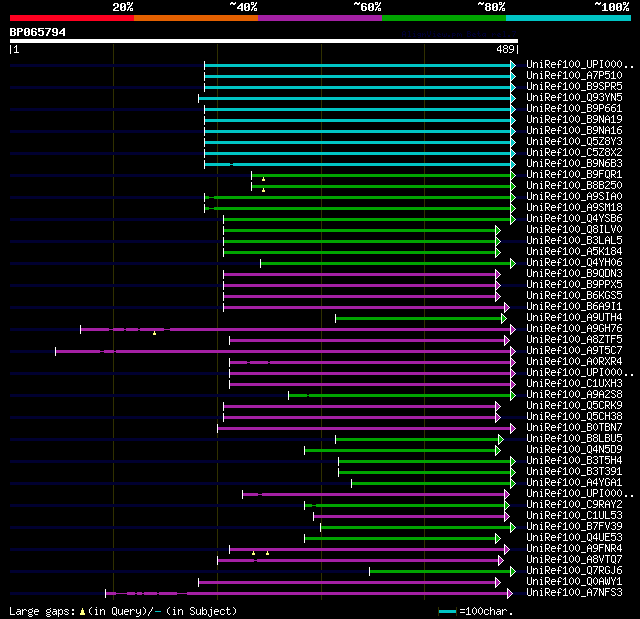The height and width of the screenshot is (619, 640).
Task: Select the UniRef100_Q5Z8Y3 label
Action: pyautogui.click(x=574, y=142)
